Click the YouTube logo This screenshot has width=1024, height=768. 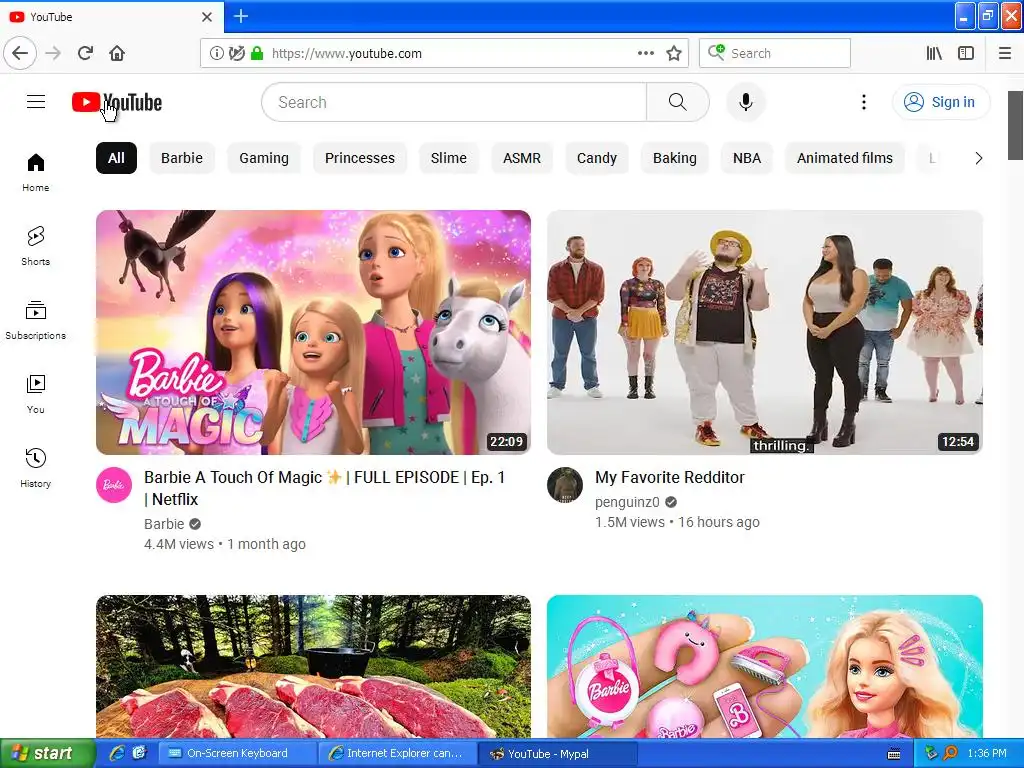[117, 103]
